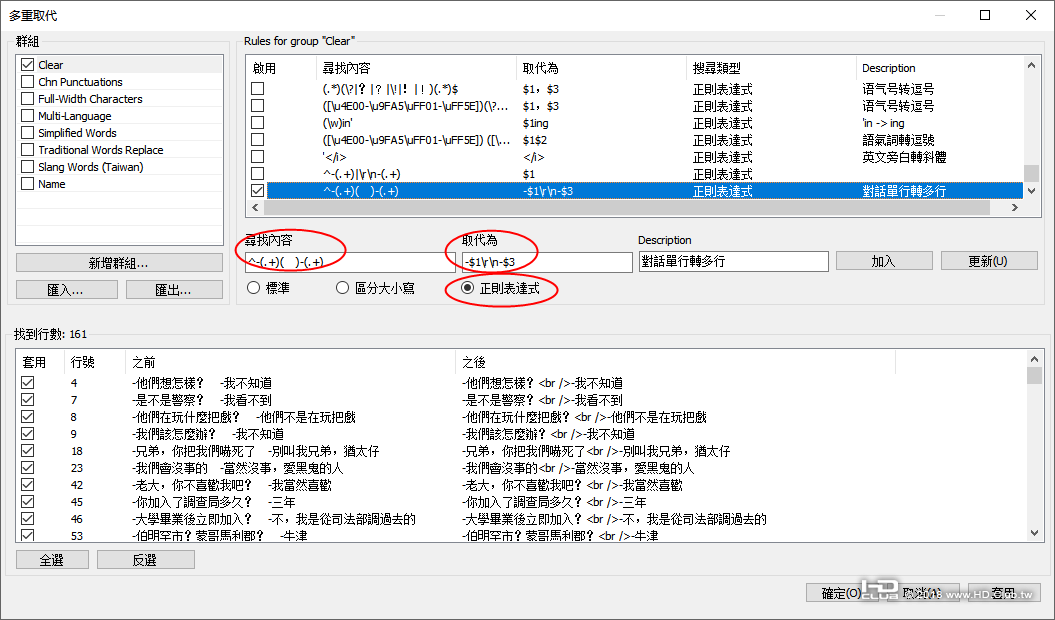Click rules list scroll down arrow

1031,191
